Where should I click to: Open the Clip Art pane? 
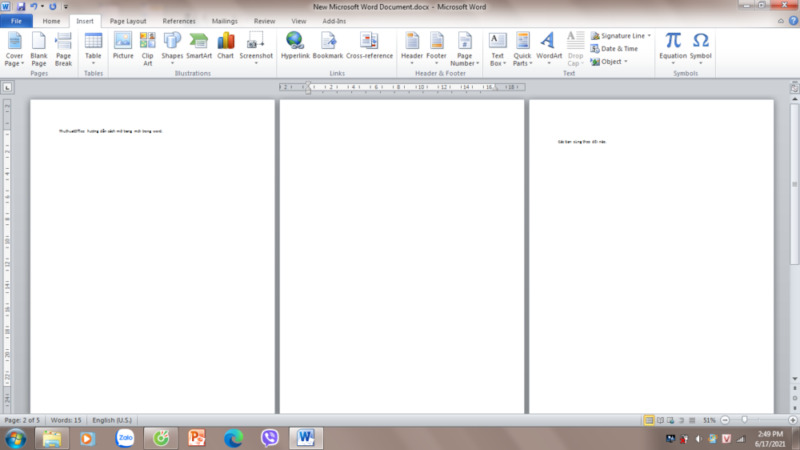tap(147, 46)
